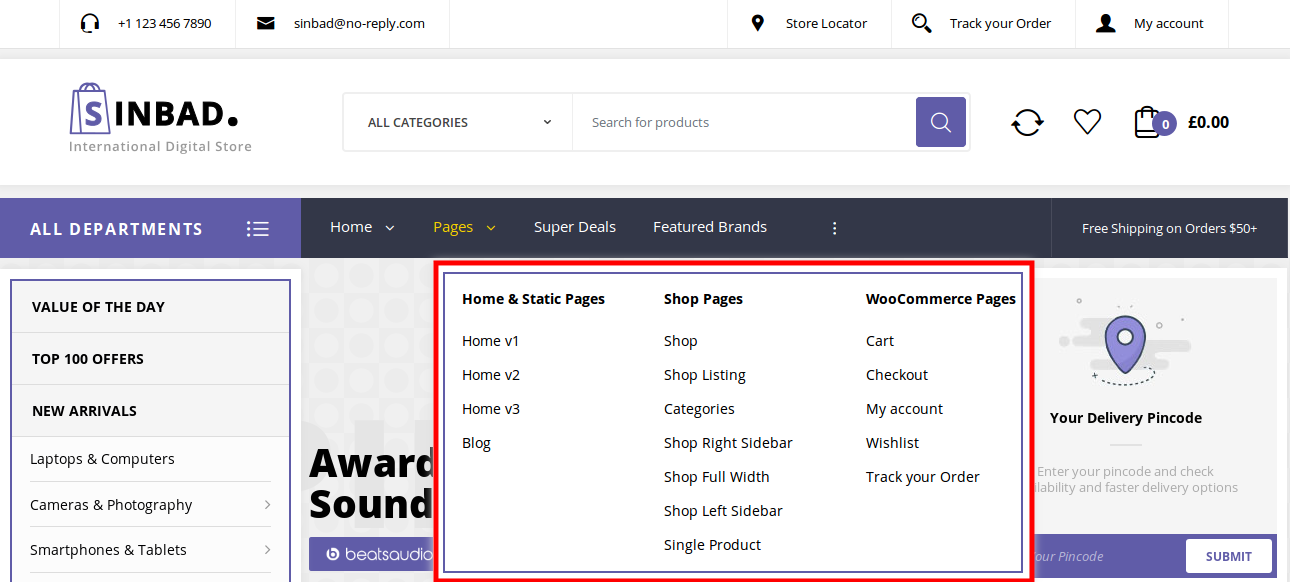Open Laptops & Computers category
Screen dimensions: 1290x582
[x=102, y=459]
